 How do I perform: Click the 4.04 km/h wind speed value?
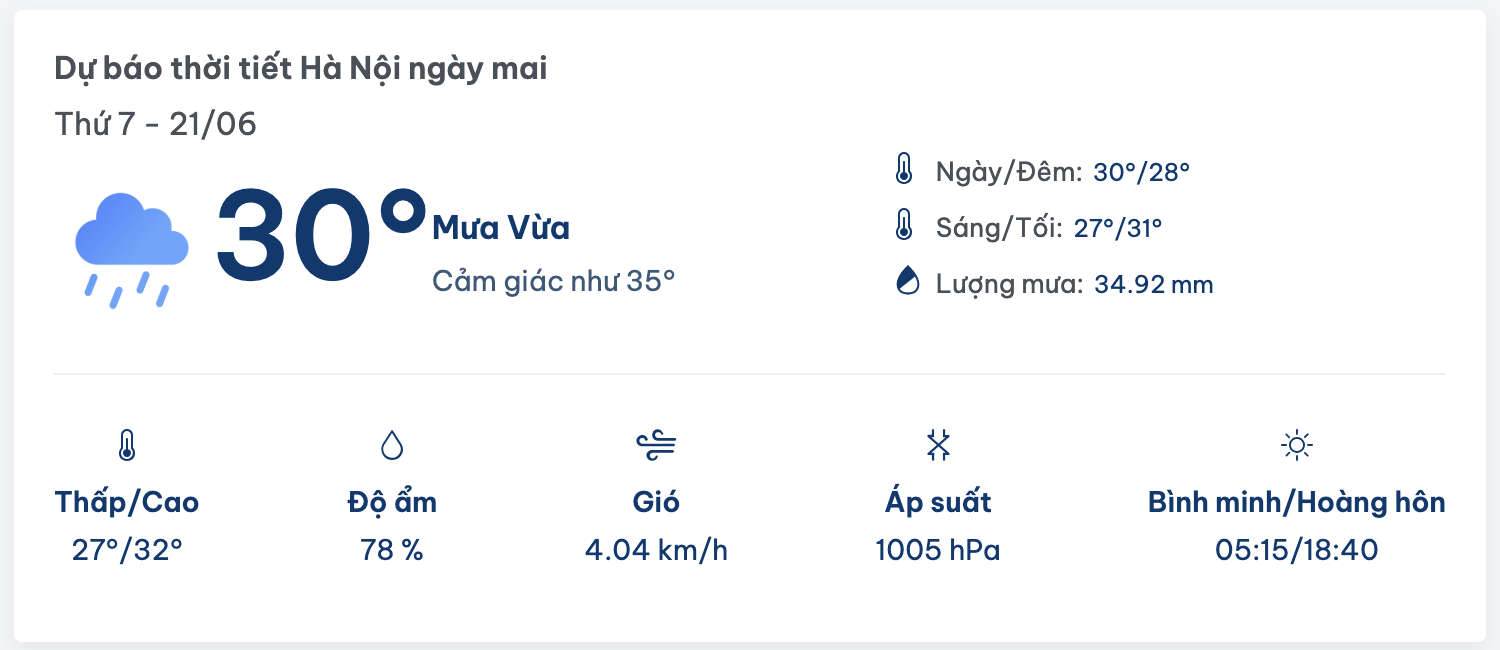[656, 550]
